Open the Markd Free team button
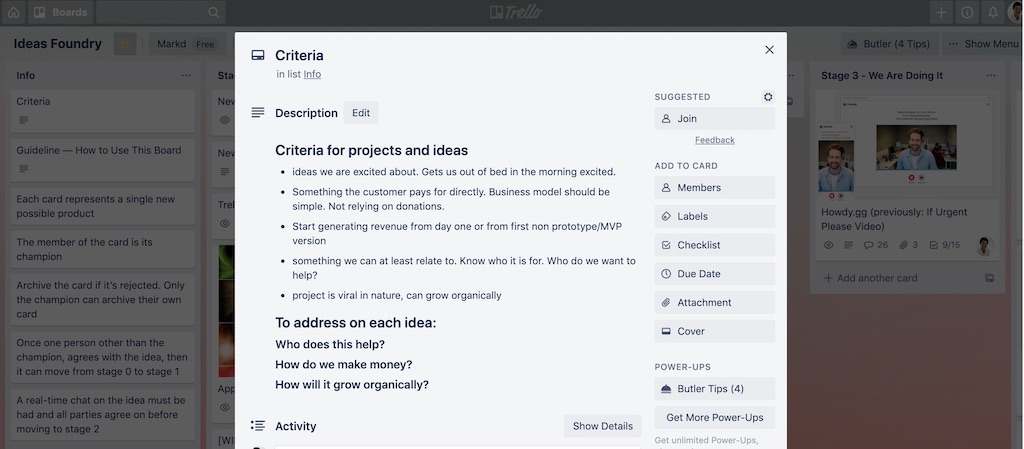Viewport: 1024px width, 449px height. click(x=186, y=44)
